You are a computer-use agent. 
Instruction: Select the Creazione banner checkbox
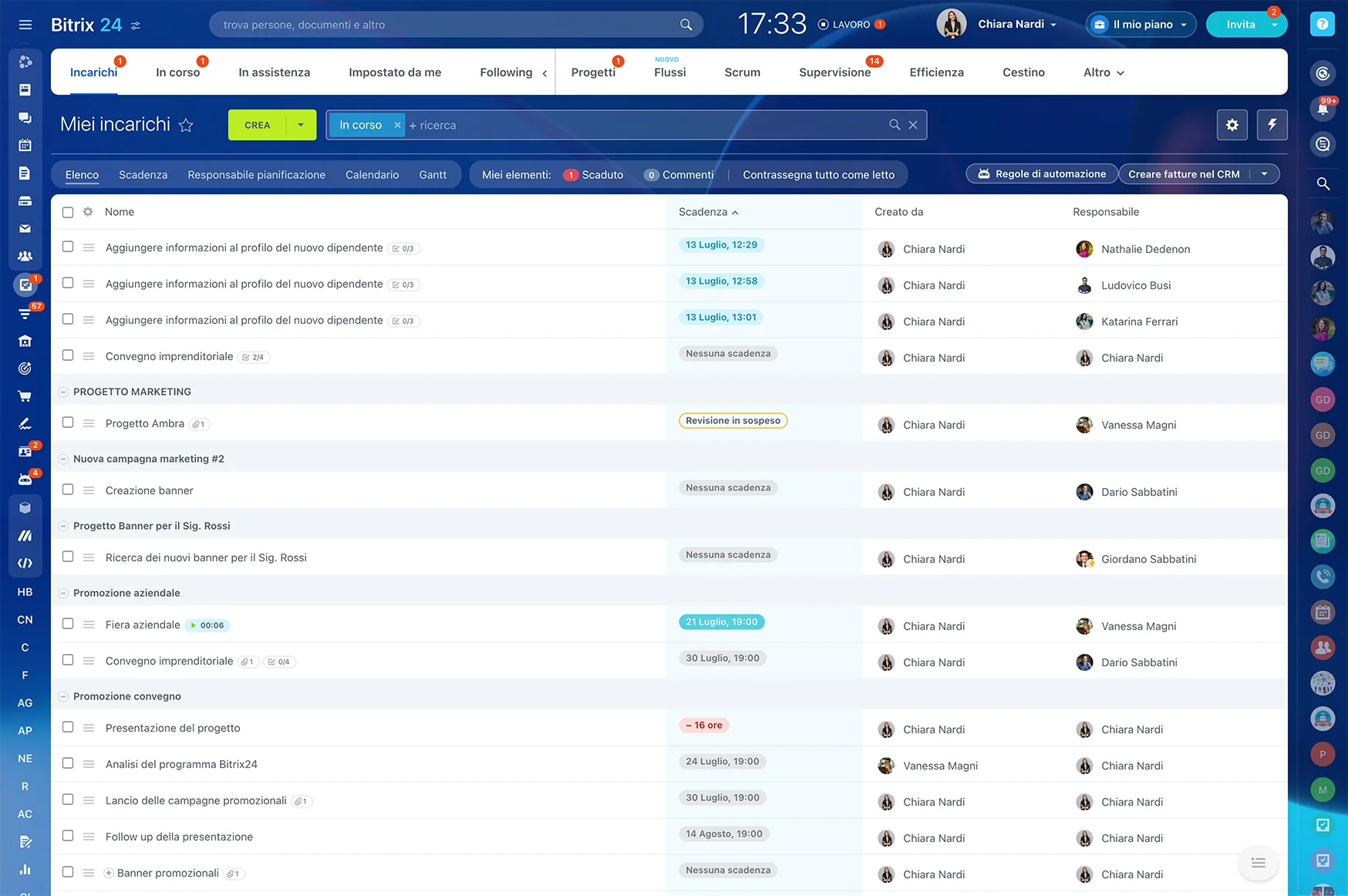(x=68, y=490)
